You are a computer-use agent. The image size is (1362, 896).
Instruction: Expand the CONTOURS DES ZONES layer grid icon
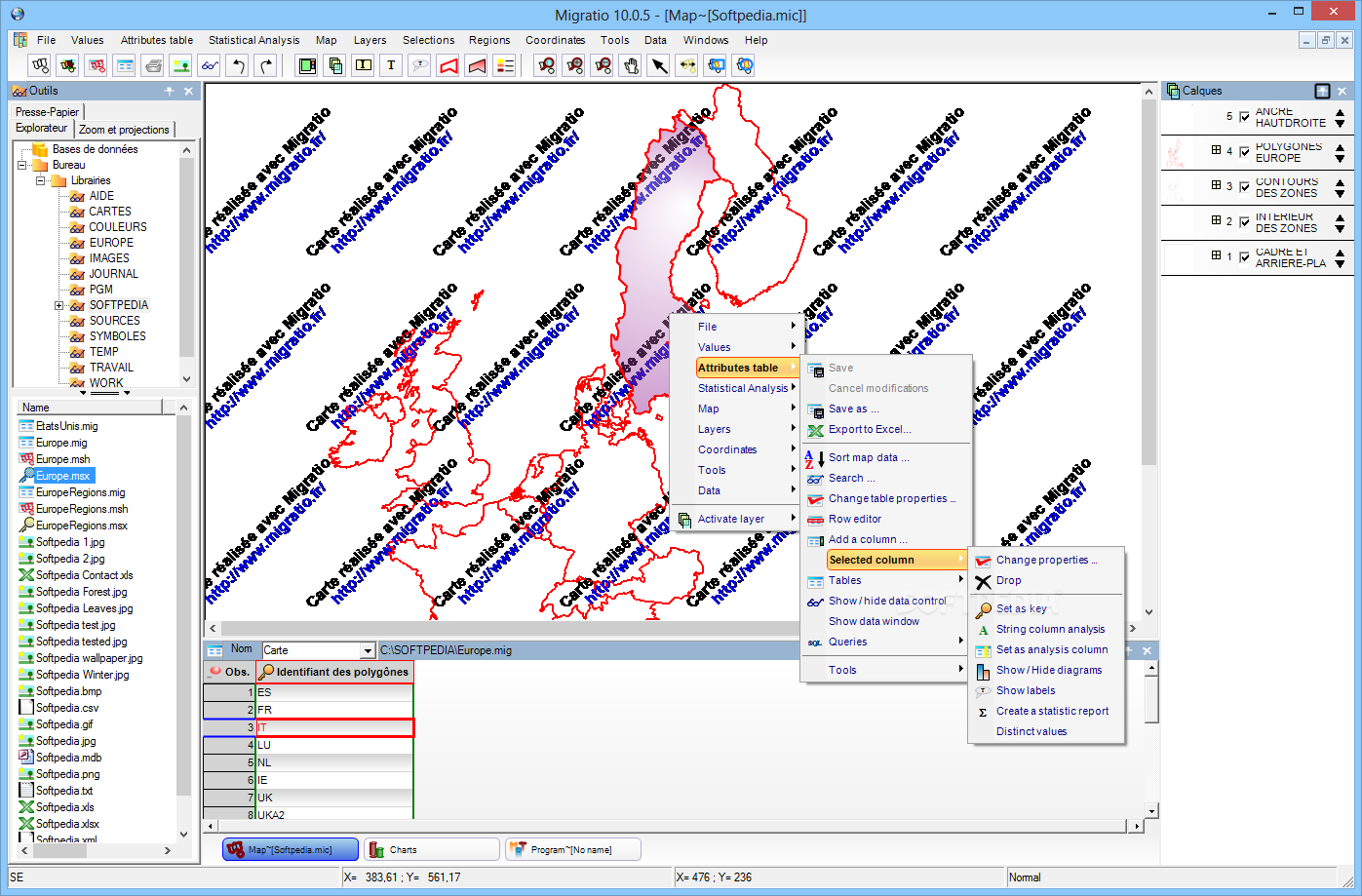click(1216, 185)
